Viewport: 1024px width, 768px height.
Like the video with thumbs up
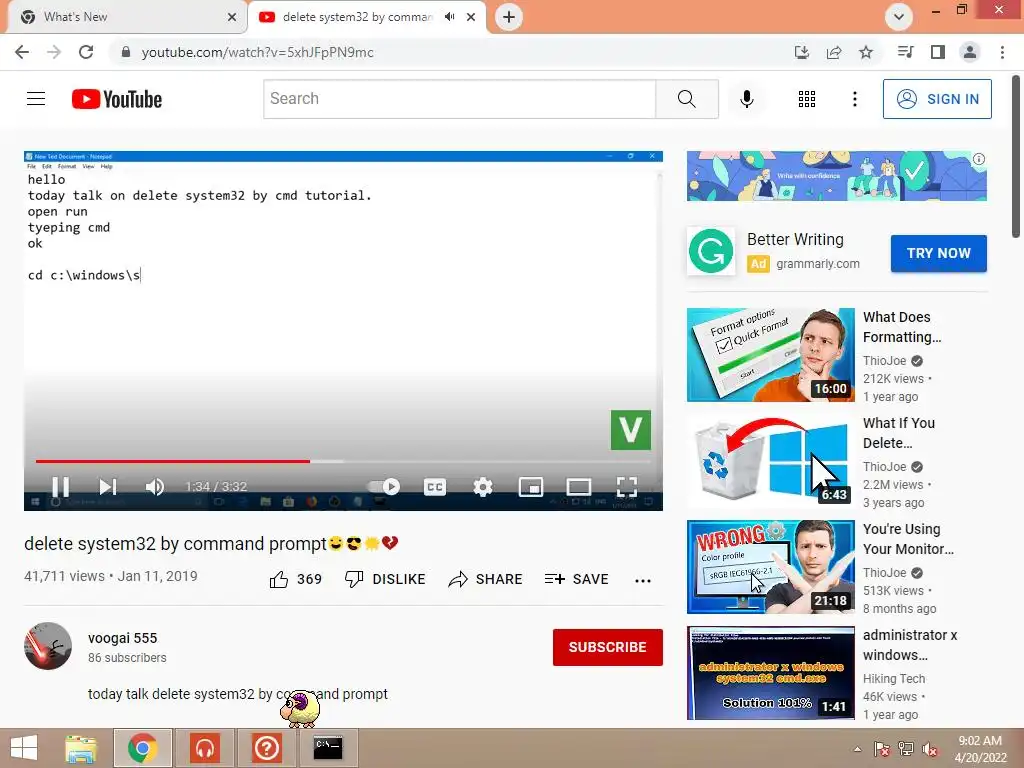(296, 579)
